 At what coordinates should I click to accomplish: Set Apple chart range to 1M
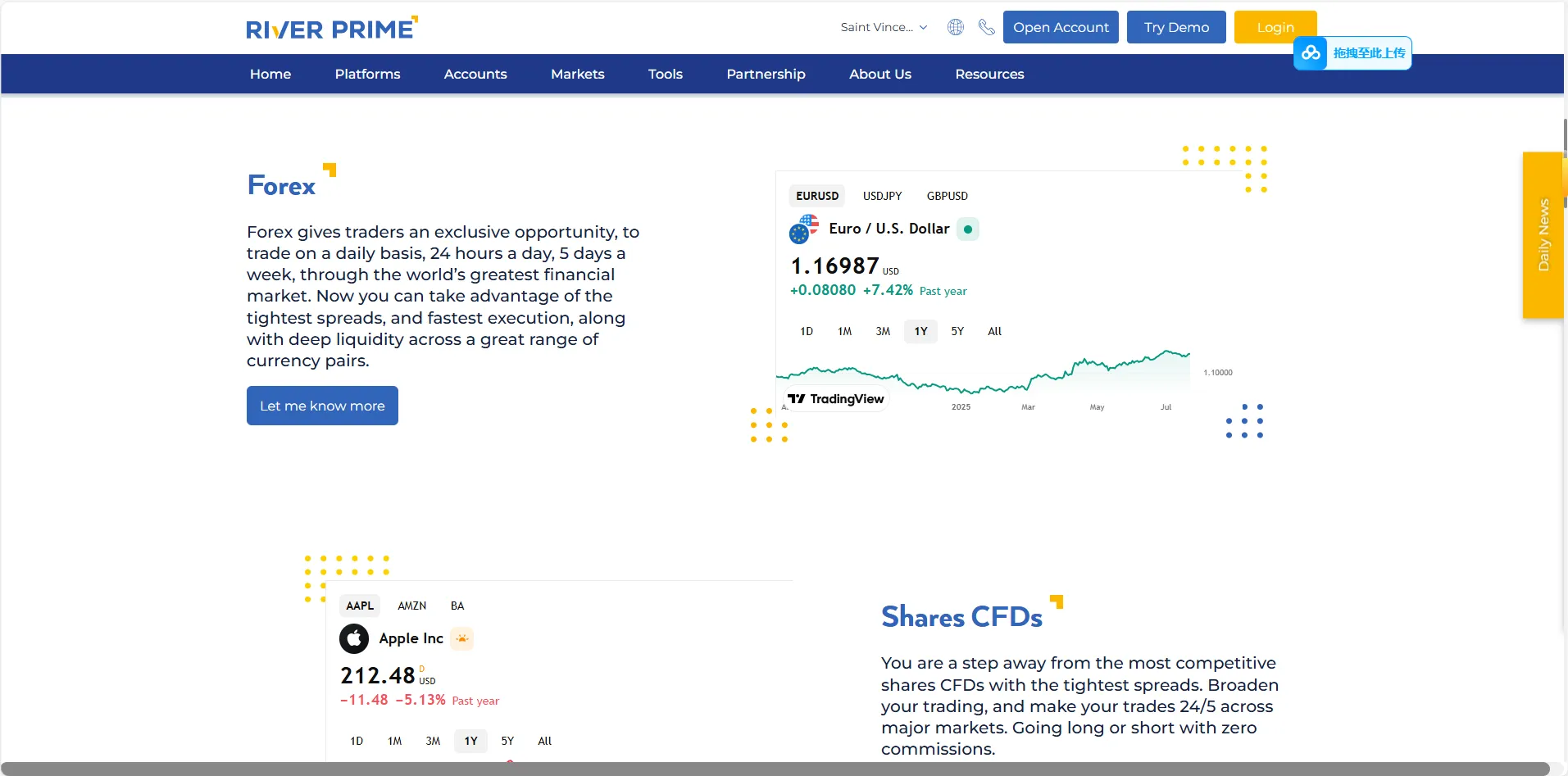point(394,741)
